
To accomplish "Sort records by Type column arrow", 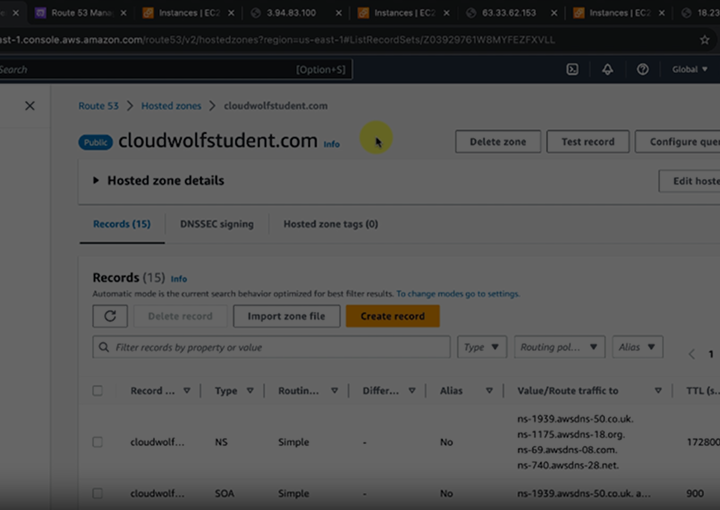I will pyautogui.click(x=250, y=391).
